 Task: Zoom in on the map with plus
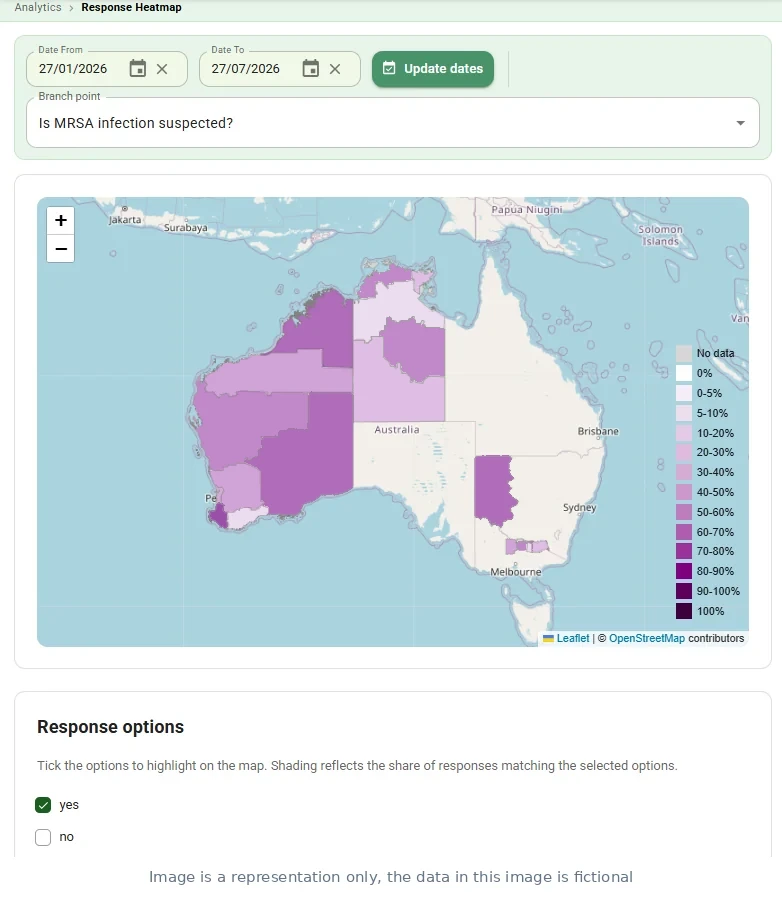(x=61, y=220)
